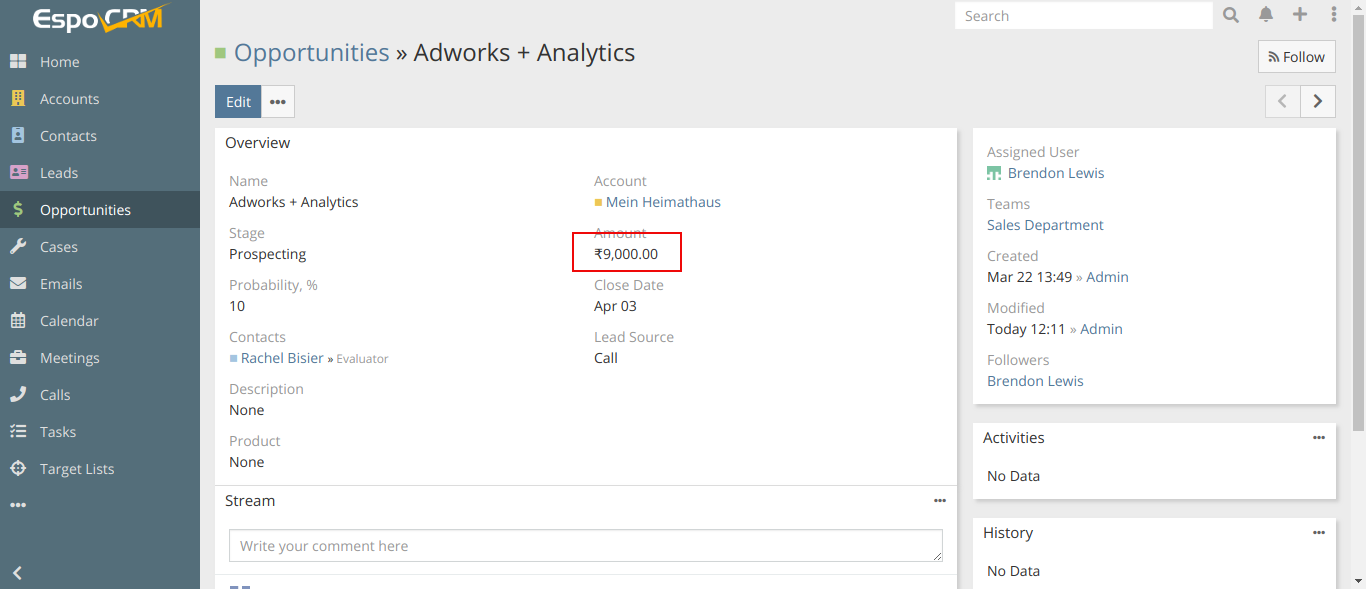Open the Rachel Bisier contact link
The image size is (1366, 589).
[282, 358]
